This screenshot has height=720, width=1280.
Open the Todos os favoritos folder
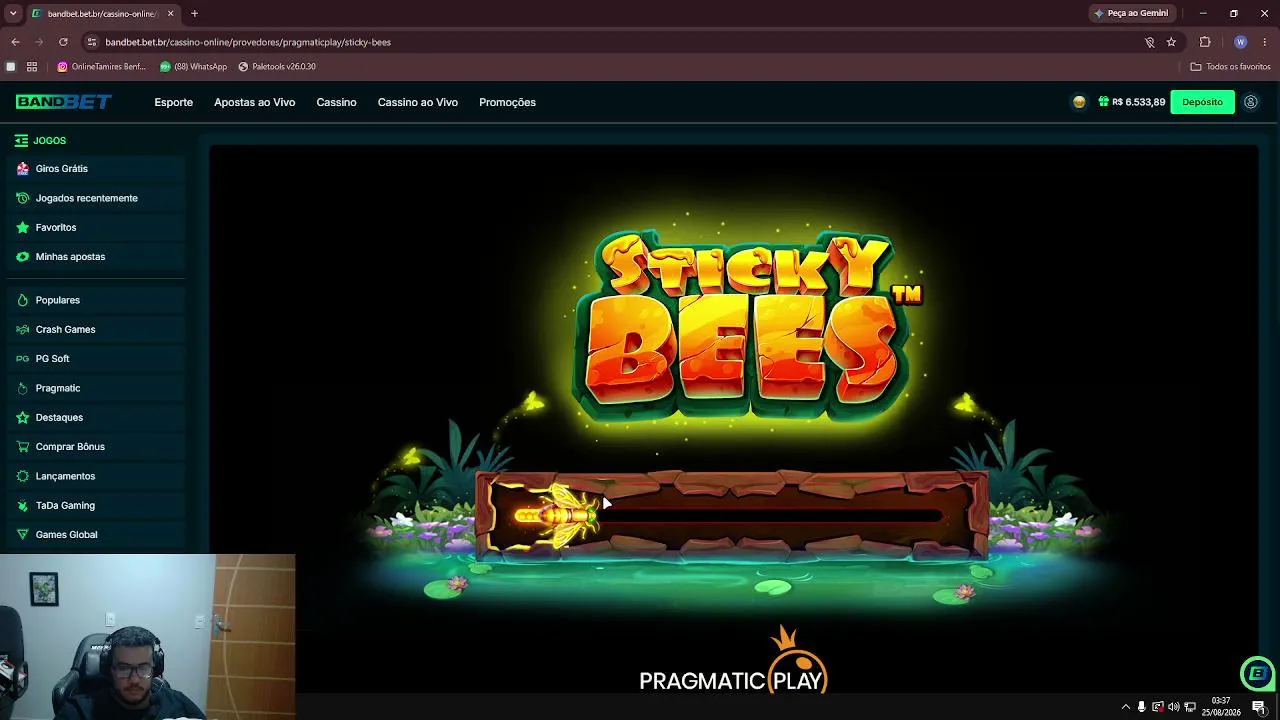click(1230, 67)
